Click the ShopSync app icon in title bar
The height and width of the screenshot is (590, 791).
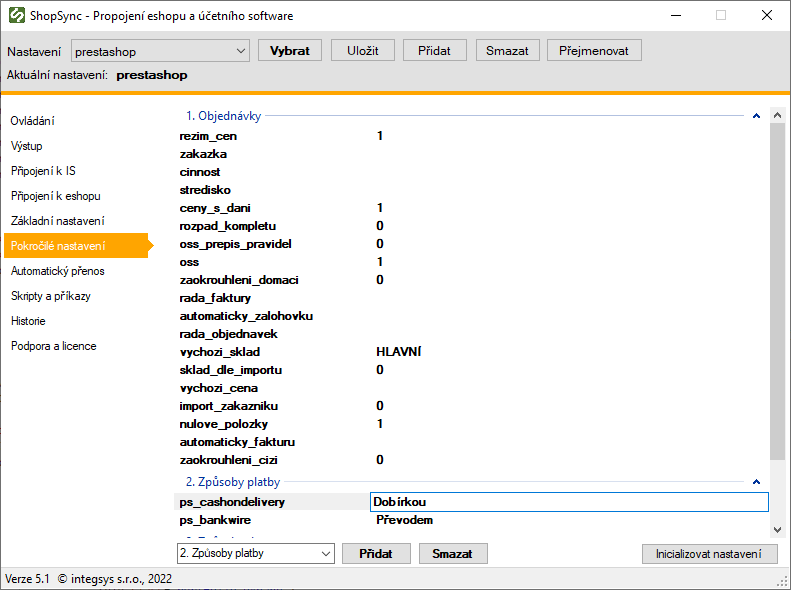pyautogui.click(x=17, y=16)
